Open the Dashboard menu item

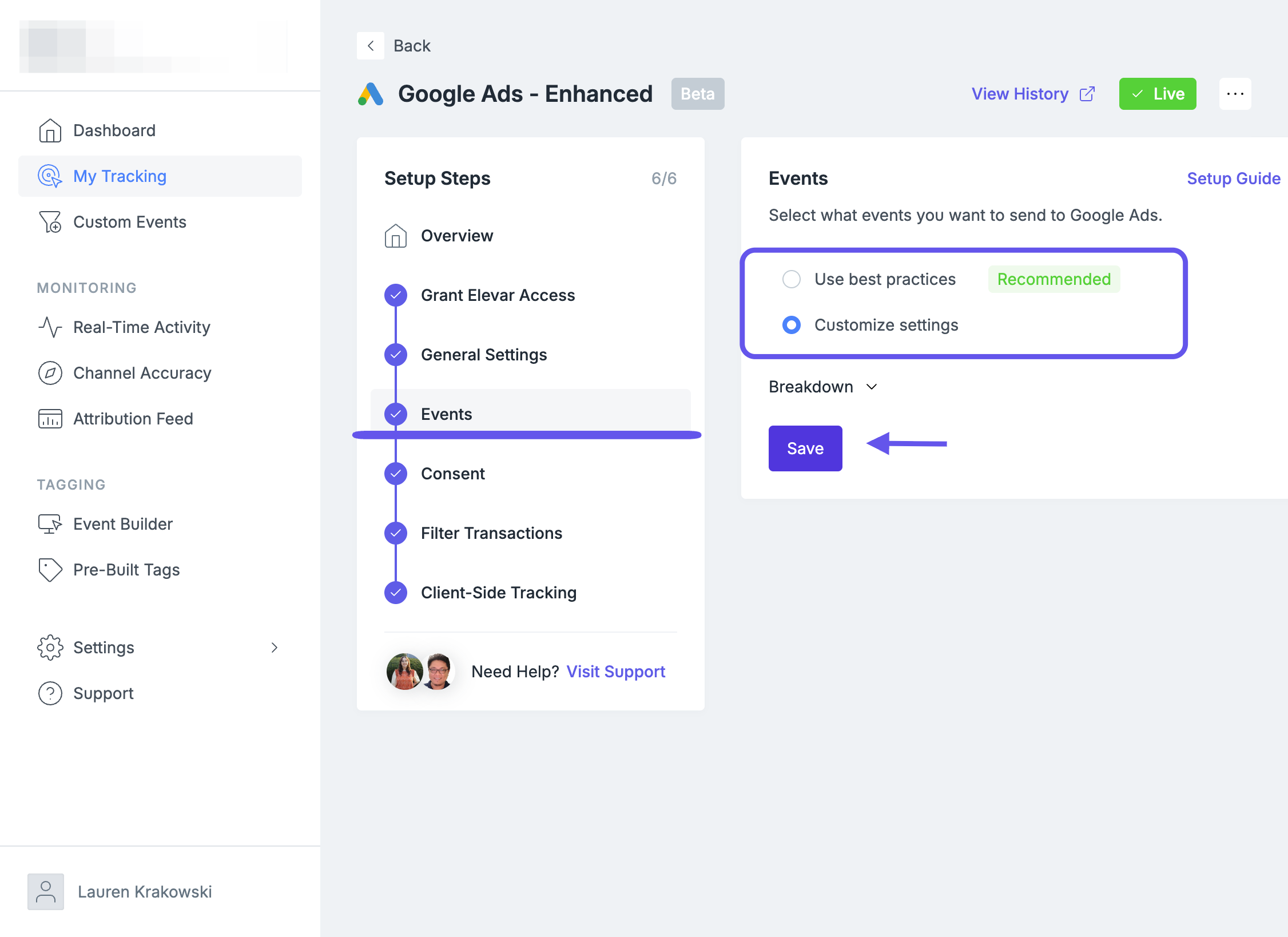pos(160,130)
